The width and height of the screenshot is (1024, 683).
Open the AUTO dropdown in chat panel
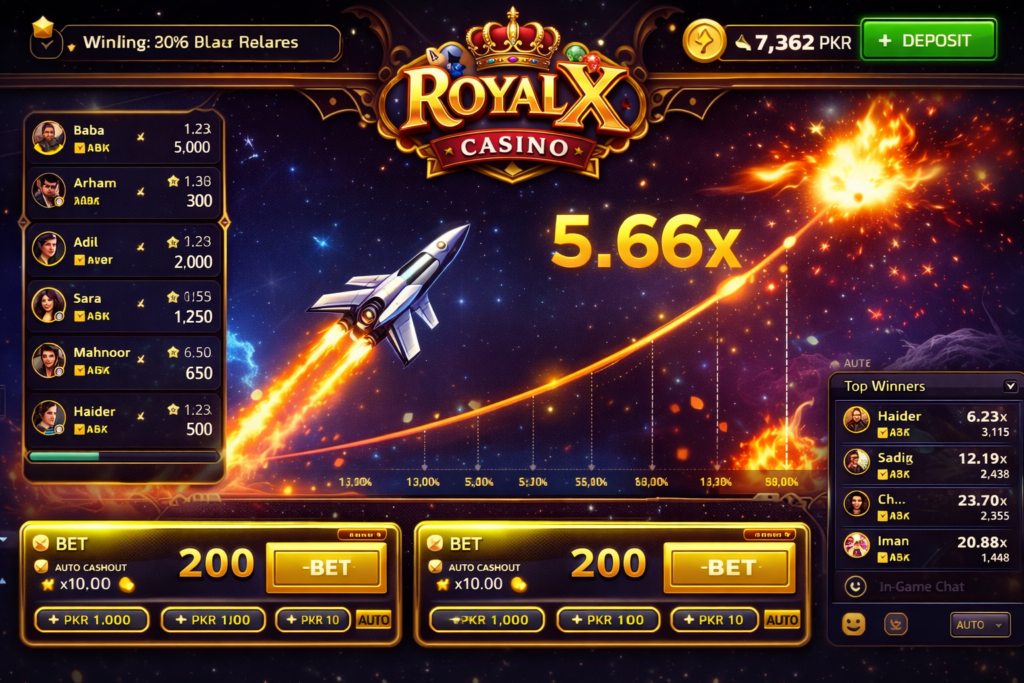coord(980,625)
